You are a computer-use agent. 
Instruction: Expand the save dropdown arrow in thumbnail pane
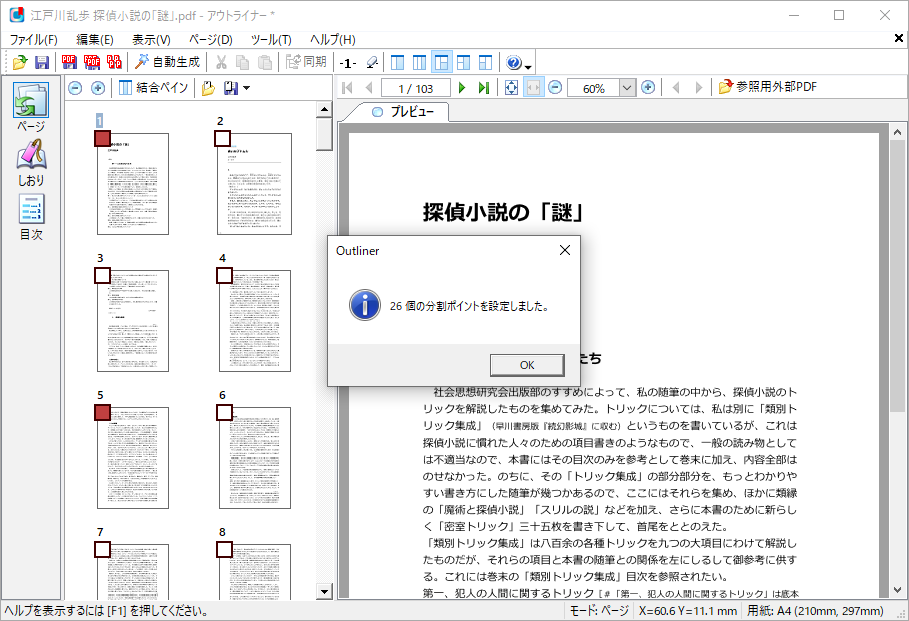pos(246,88)
